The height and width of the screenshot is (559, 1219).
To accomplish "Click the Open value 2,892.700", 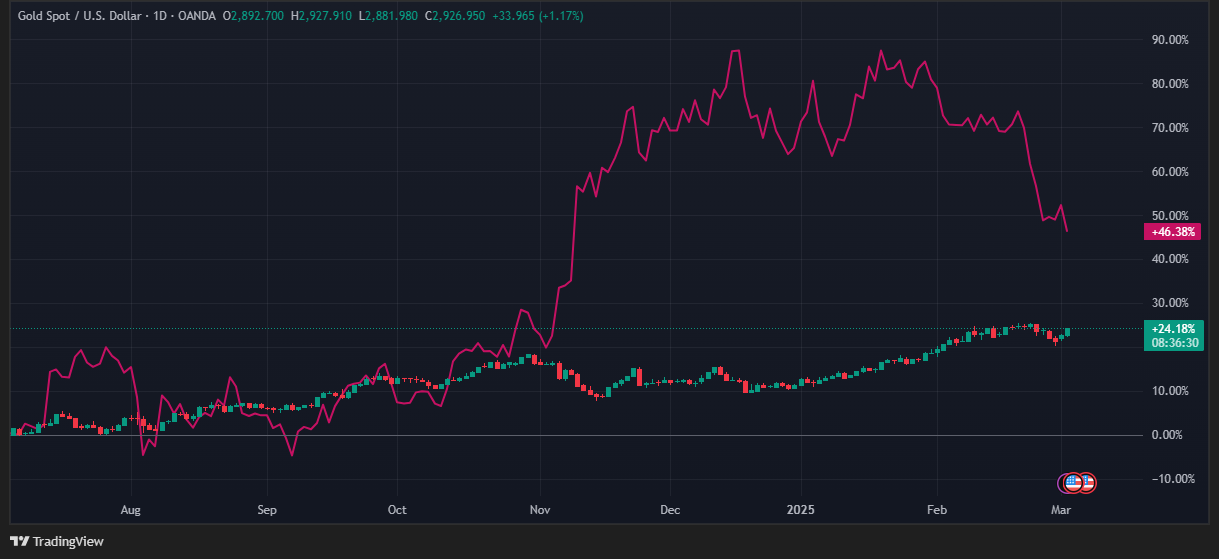I will click(258, 16).
